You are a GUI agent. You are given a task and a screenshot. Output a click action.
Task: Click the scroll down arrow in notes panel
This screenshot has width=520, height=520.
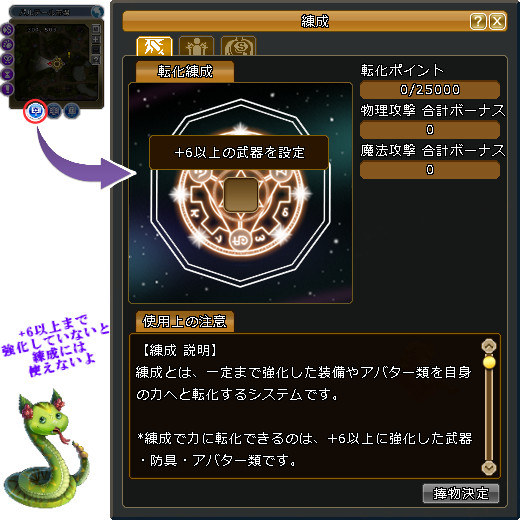pyautogui.click(x=489, y=468)
